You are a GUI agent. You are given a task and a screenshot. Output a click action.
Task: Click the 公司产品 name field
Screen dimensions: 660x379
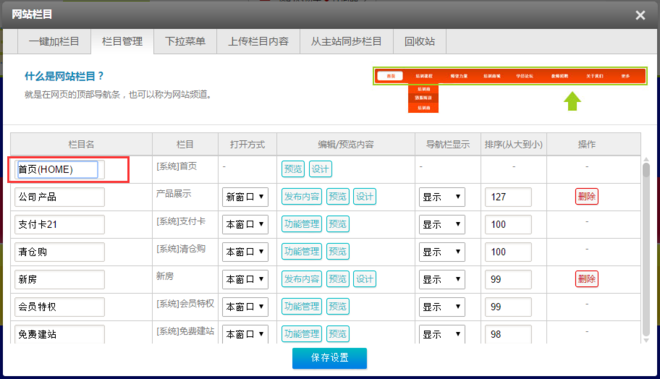[x=59, y=197]
